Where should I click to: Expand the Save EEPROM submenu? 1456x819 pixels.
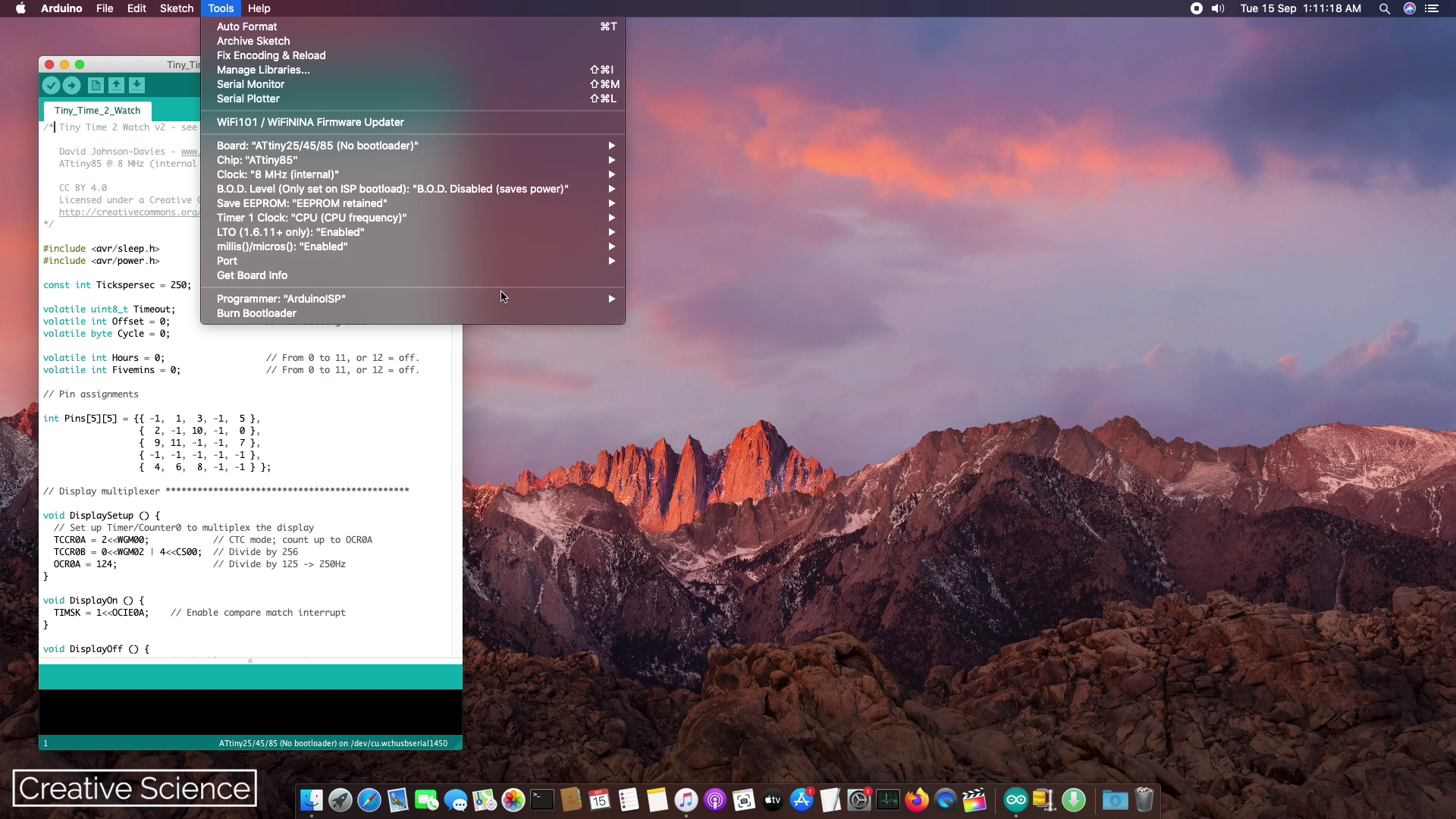[413, 203]
